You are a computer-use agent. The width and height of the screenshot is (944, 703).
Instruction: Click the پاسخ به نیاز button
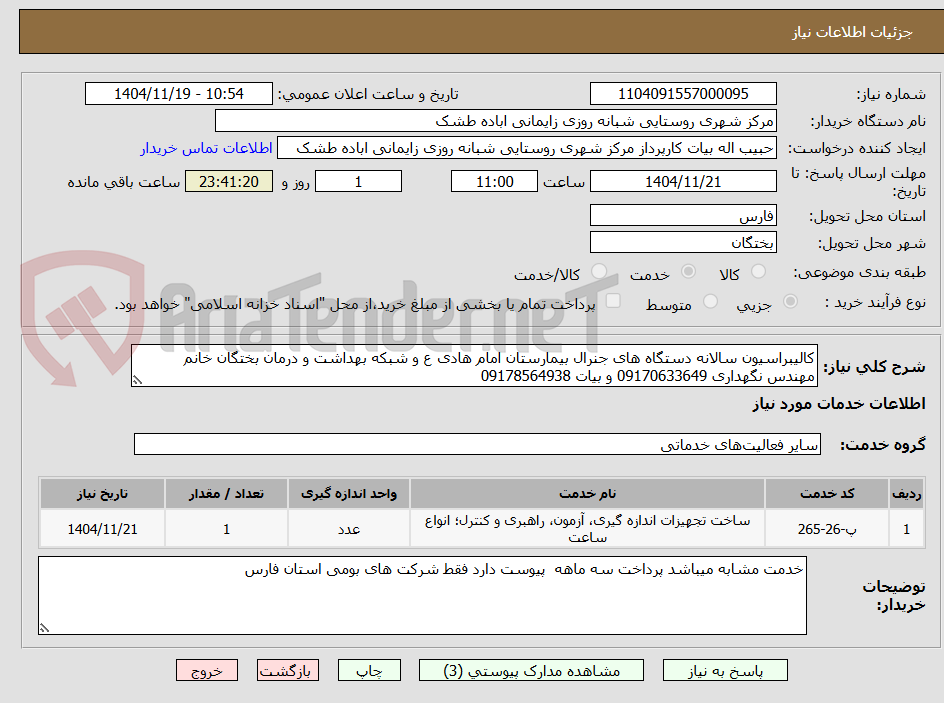click(725, 670)
